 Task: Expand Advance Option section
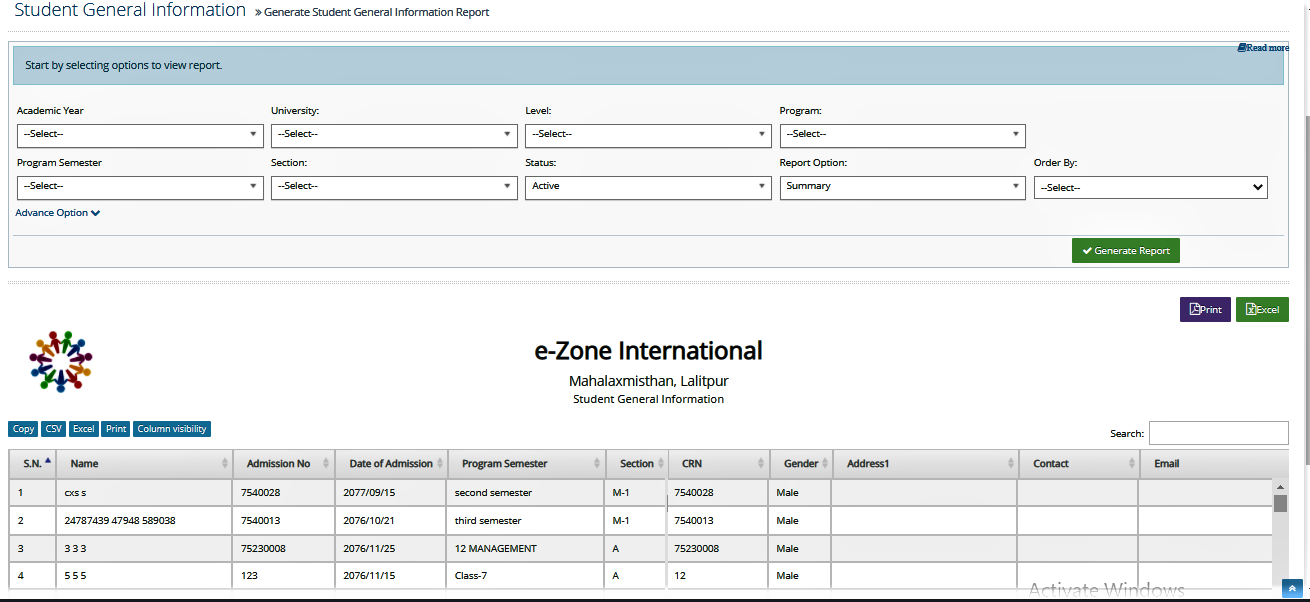point(58,213)
